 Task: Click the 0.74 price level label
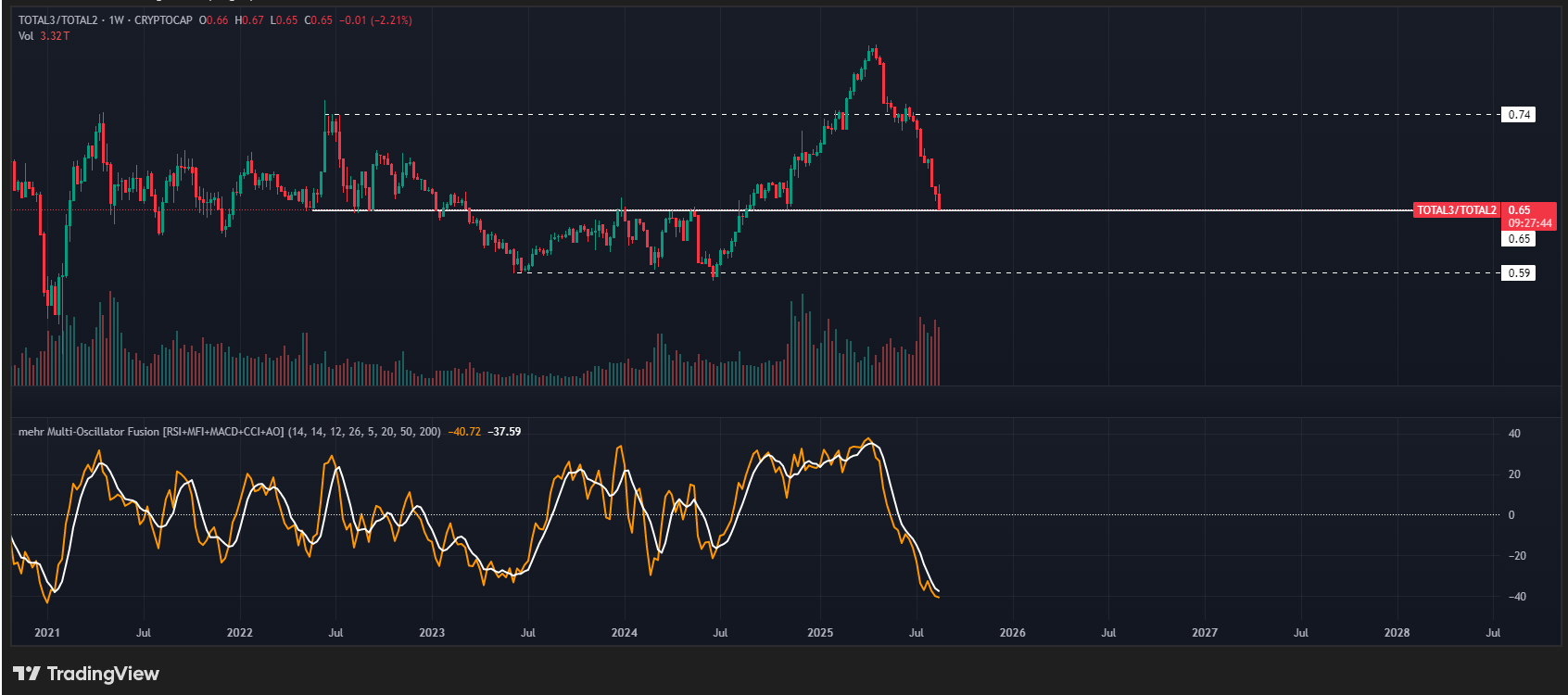tap(1519, 115)
